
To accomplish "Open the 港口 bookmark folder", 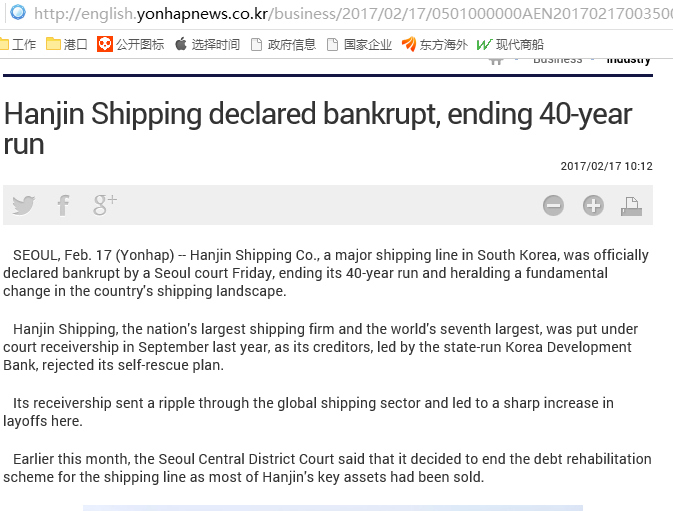I will coord(69,44).
